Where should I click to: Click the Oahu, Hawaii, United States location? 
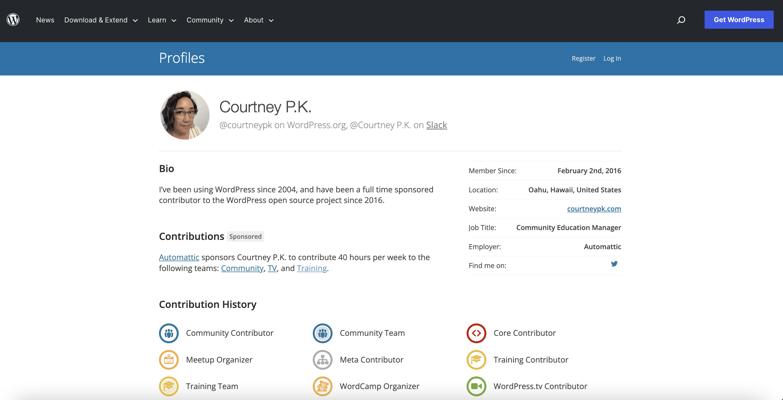click(x=575, y=190)
